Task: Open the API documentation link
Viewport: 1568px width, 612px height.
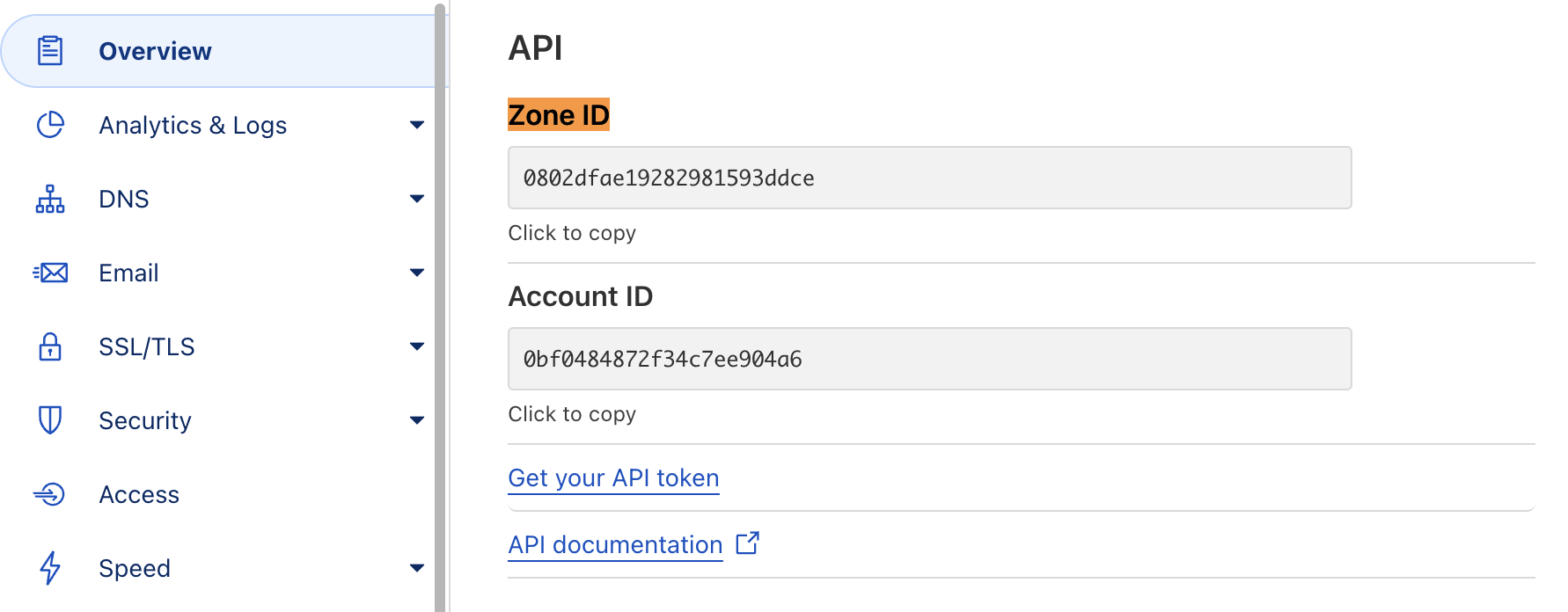Action: click(x=615, y=544)
